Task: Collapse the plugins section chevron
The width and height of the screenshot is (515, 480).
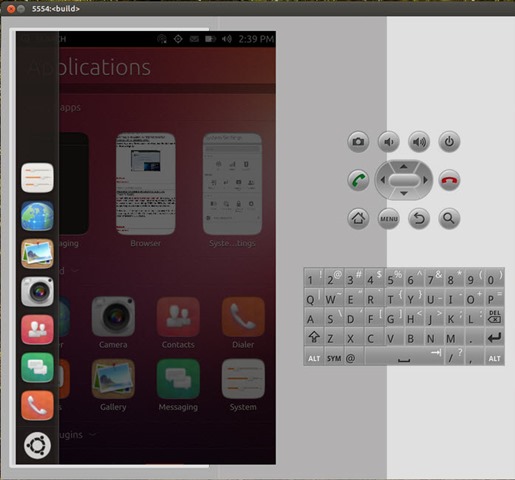Action: click(x=92, y=435)
